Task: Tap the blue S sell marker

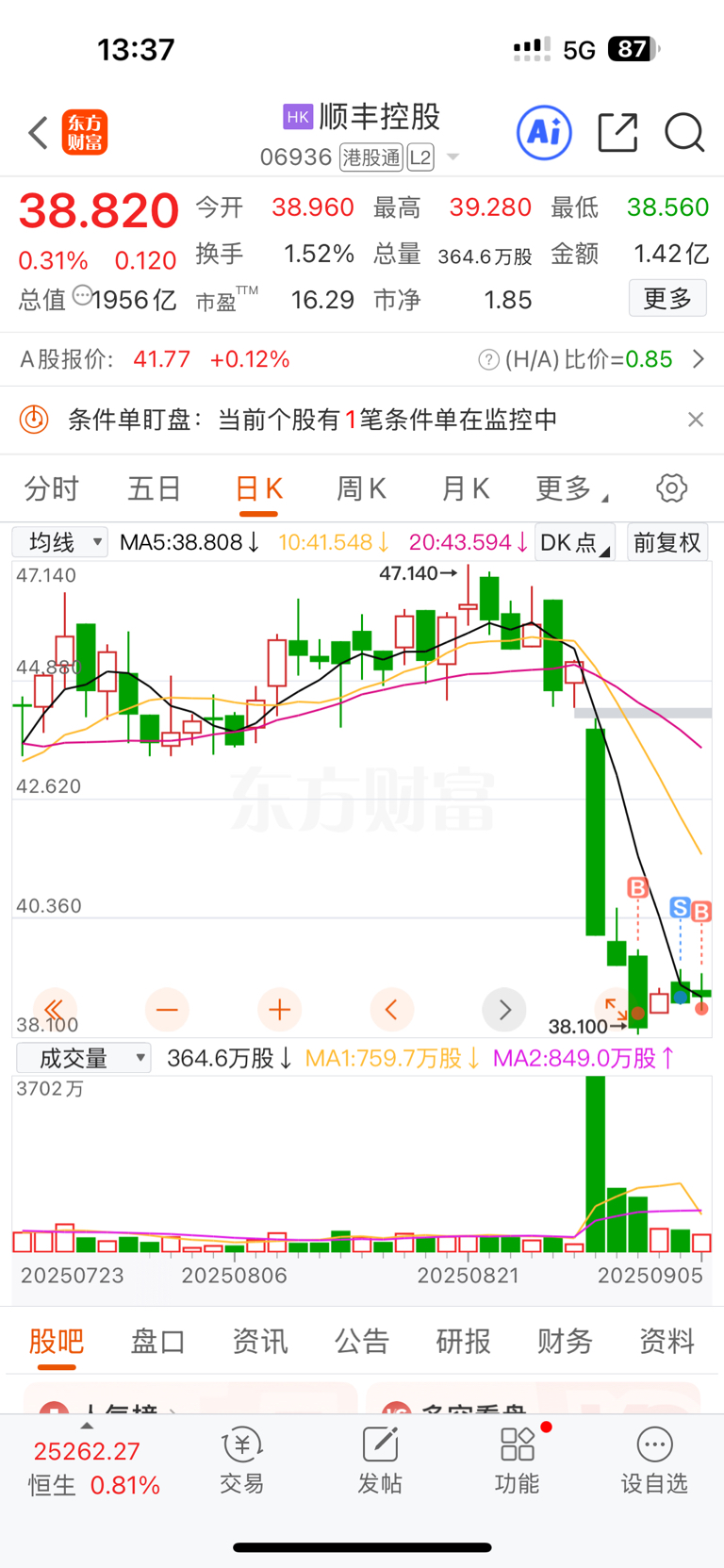Action: (x=680, y=907)
